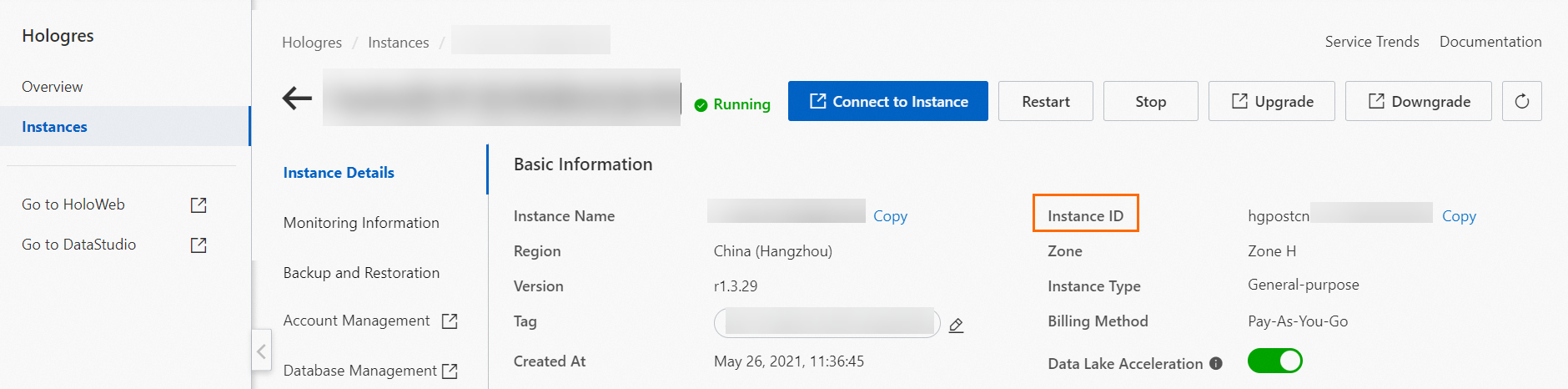
Task: Click the back arrow icon
Action: click(297, 99)
